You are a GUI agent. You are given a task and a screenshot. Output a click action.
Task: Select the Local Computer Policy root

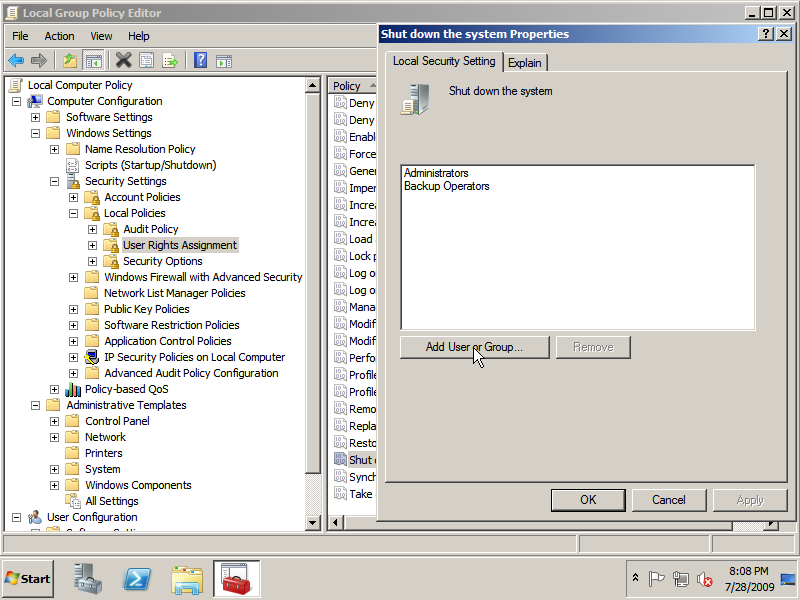click(80, 85)
